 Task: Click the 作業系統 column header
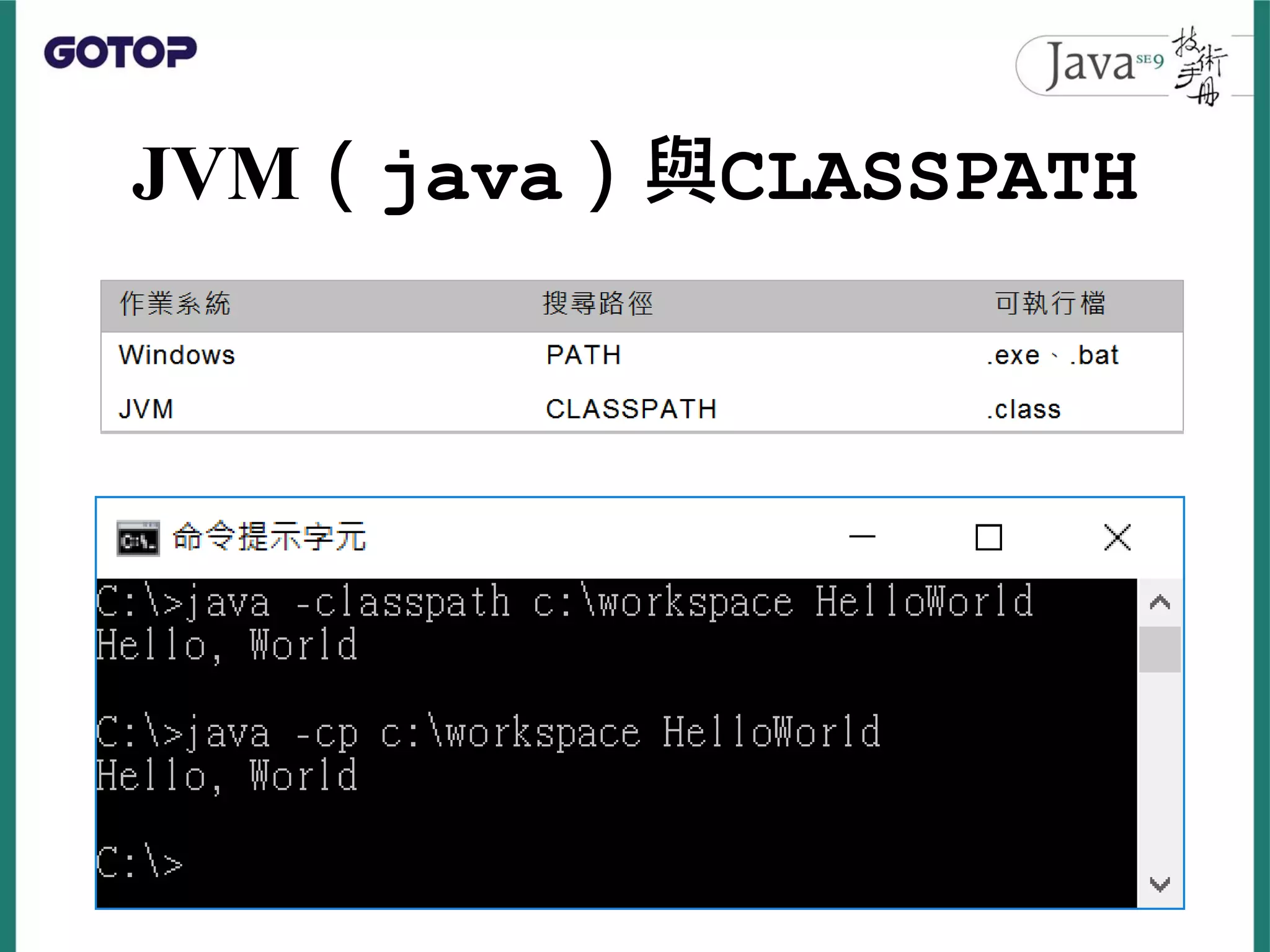[175, 304]
